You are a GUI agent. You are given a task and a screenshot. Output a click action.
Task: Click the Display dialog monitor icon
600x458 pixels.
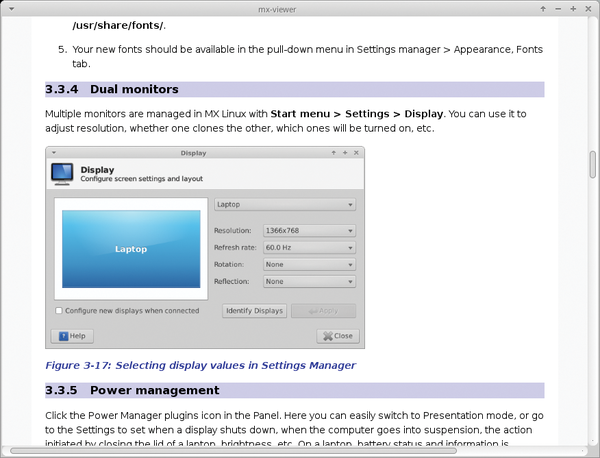pos(62,174)
